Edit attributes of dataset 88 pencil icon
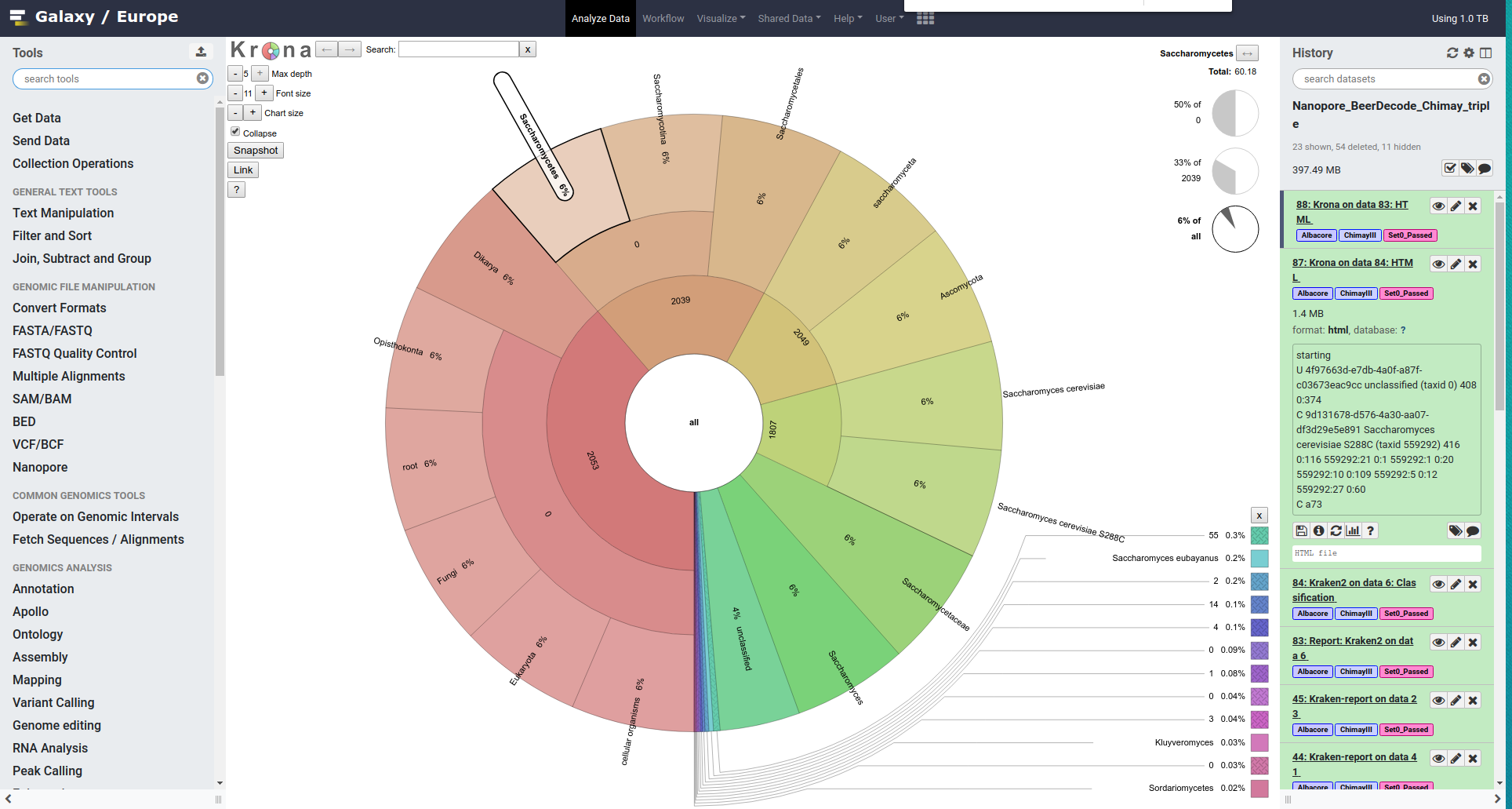The width and height of the screenshot is (1512, 809). click(x=1456, y=206)
